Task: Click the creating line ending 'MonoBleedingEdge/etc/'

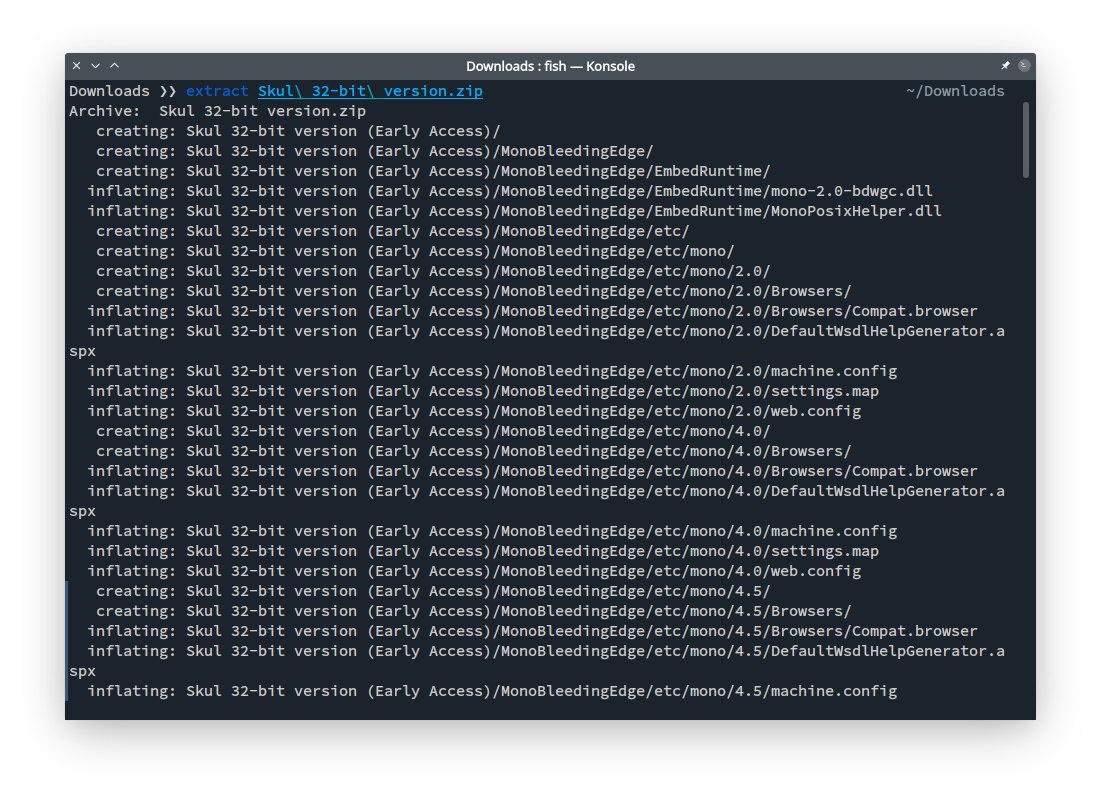Action: click(x=393, y=231)
